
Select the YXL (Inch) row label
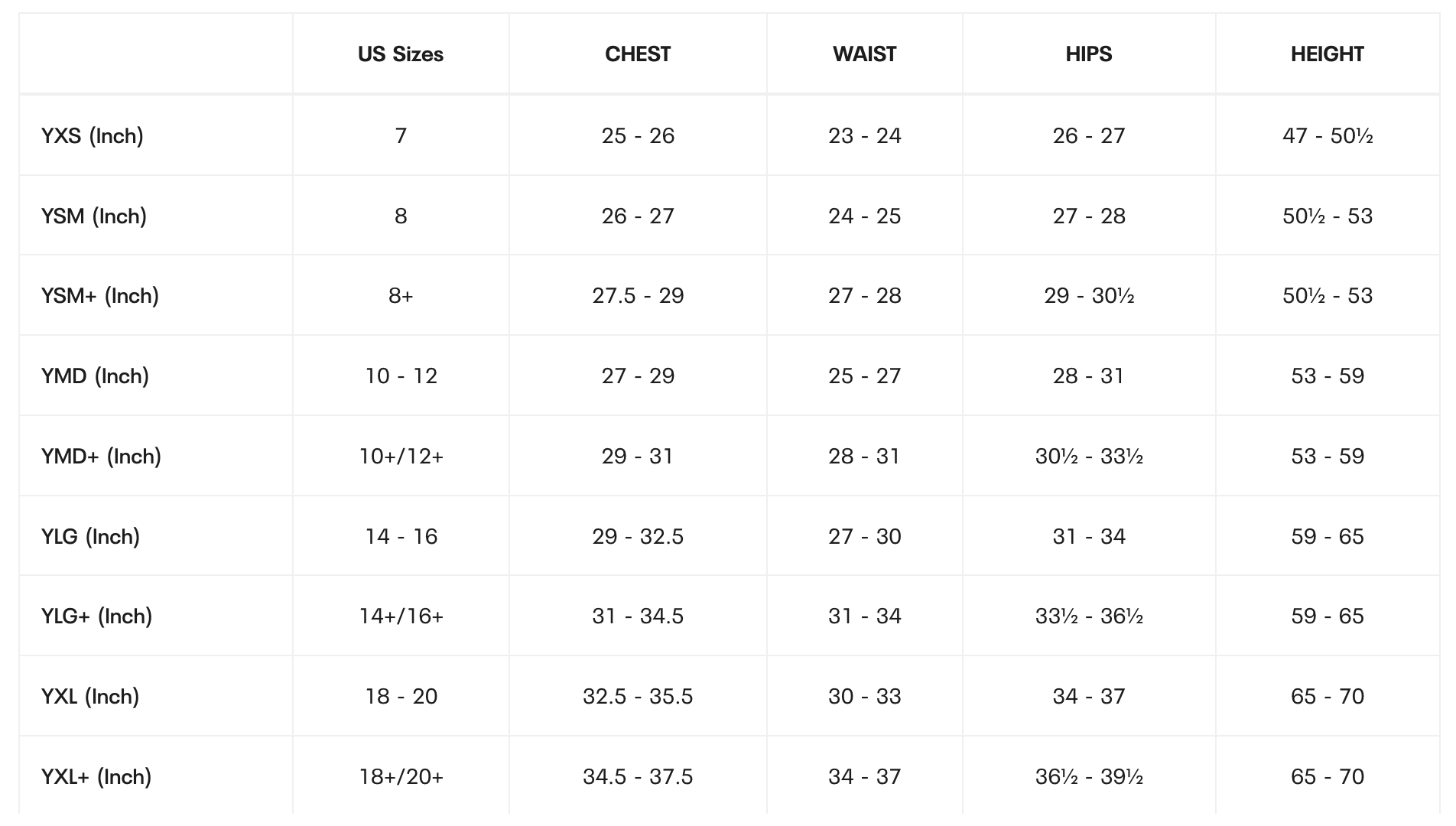(x=90, y=697)
